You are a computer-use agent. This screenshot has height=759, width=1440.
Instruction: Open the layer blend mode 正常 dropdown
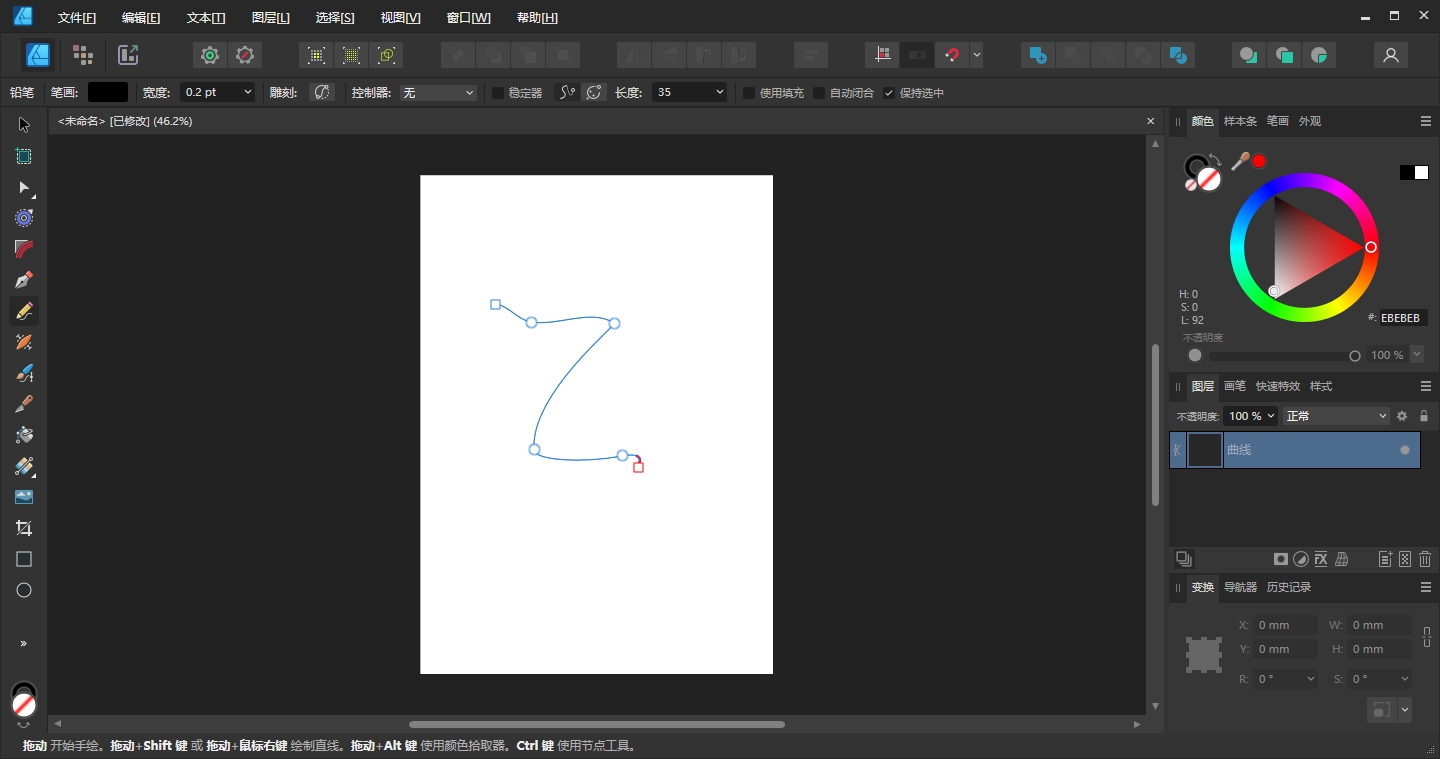tap(1337, 416)
